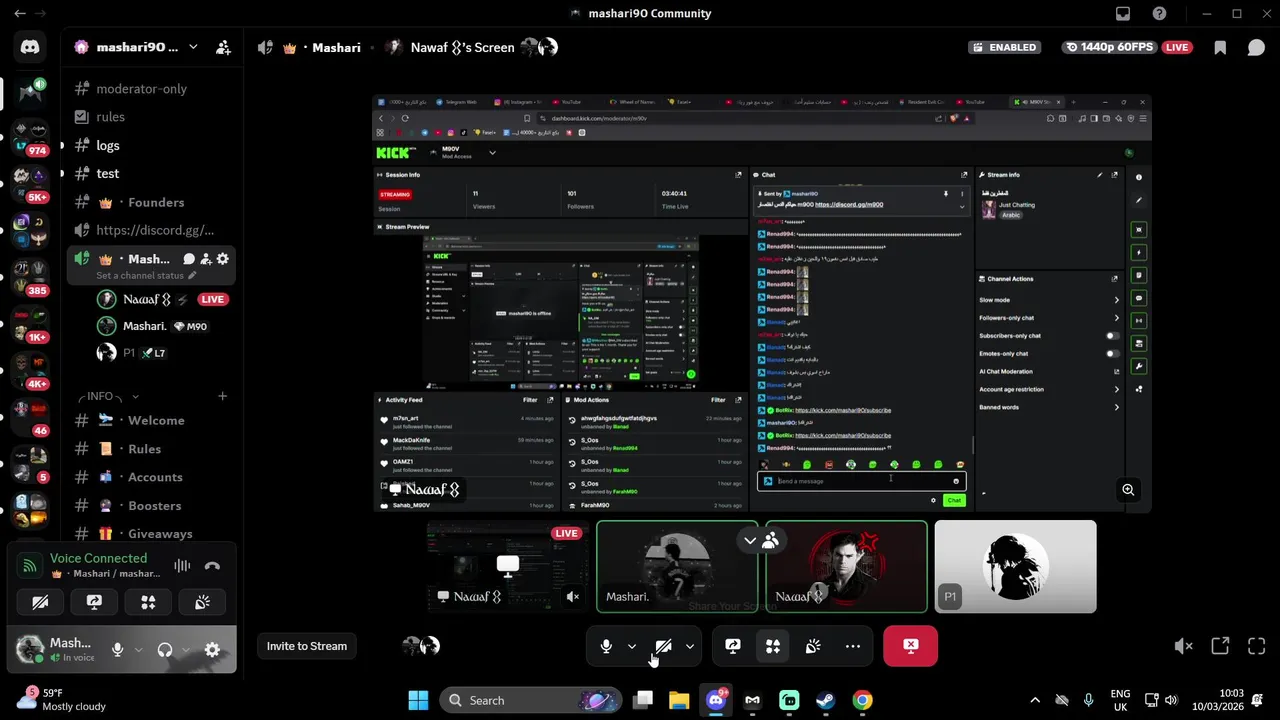This screenshot has height=720, width=1280.
Task: Open more options in call controls
Action: coord(853,646)
